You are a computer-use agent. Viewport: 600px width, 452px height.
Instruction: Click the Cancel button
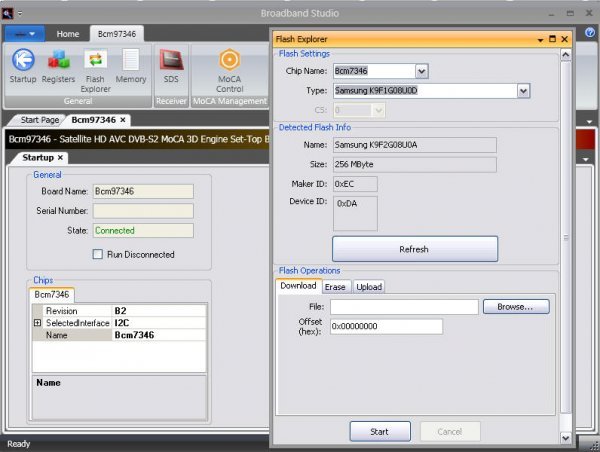coord(450,432)
